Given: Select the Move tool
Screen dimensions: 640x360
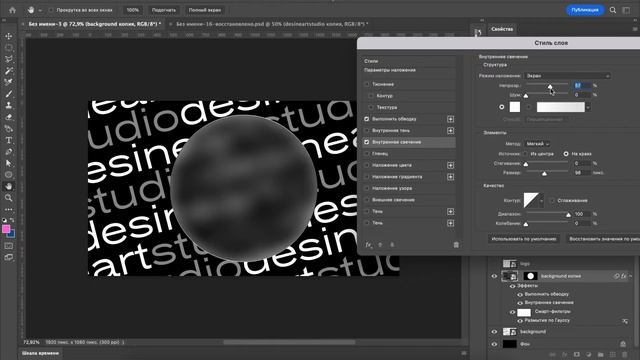Looking at the screenshot, I should tap(9, 36).
